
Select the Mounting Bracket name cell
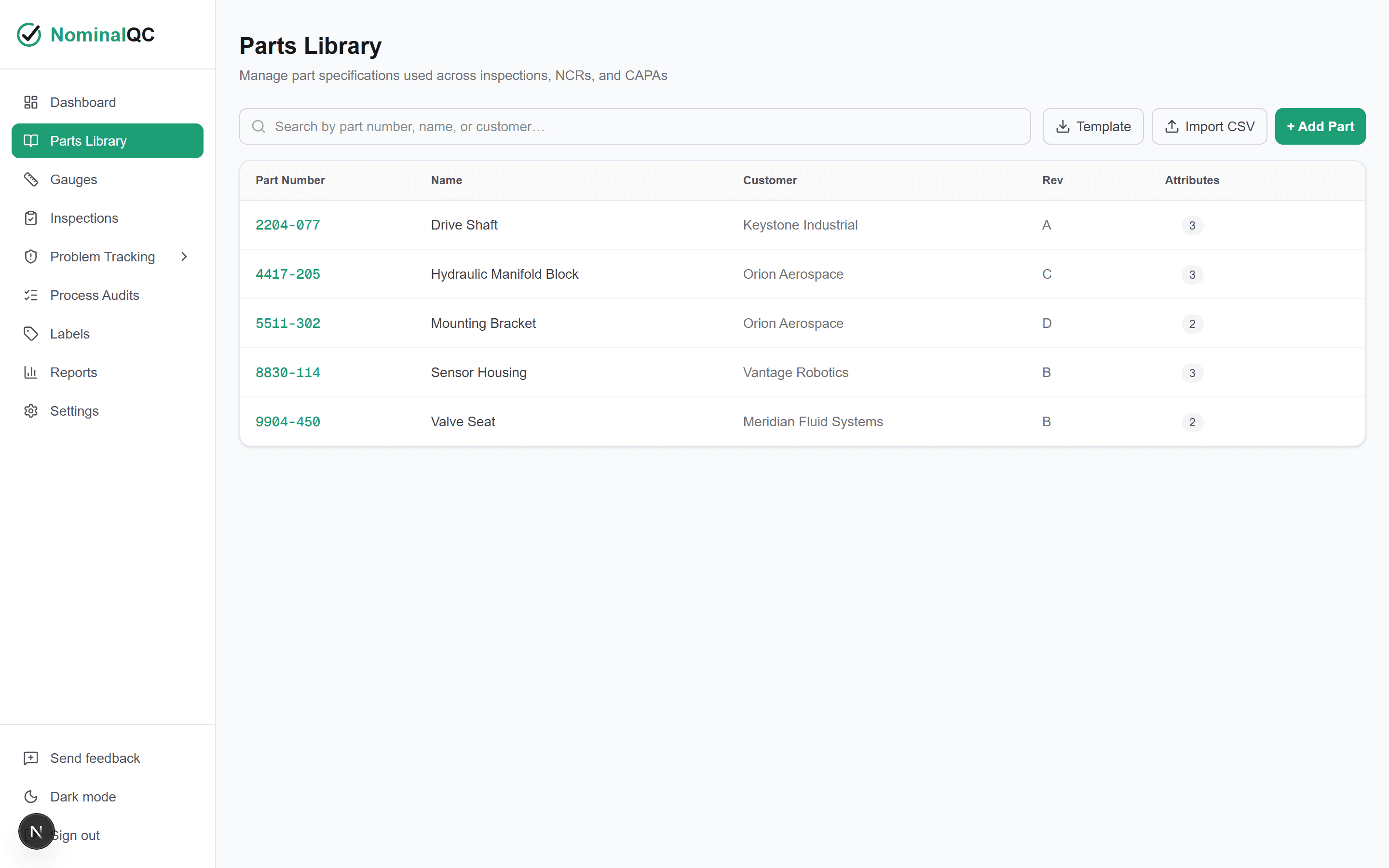tap(483, 323)
